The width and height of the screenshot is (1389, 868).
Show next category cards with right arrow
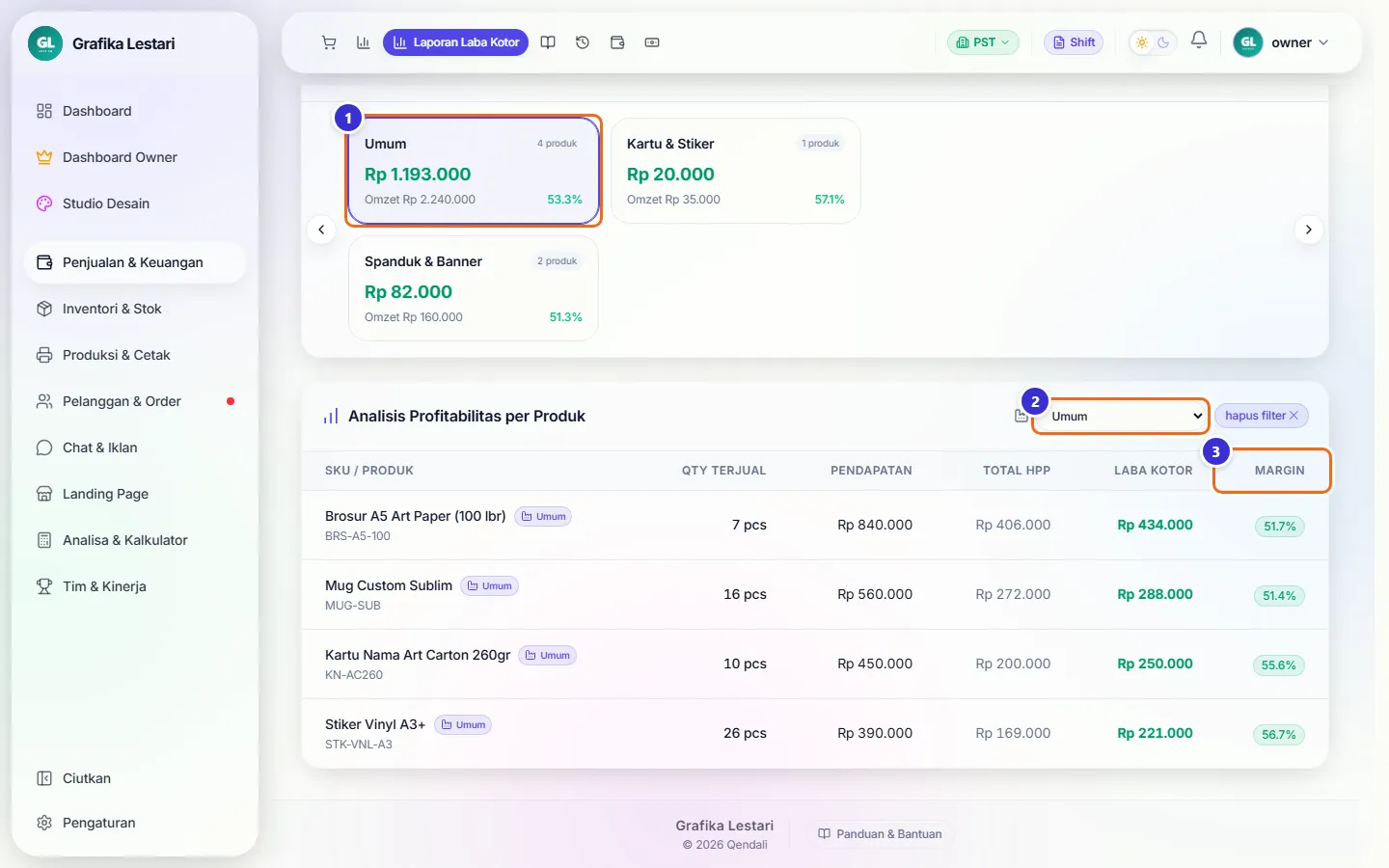1308,230
